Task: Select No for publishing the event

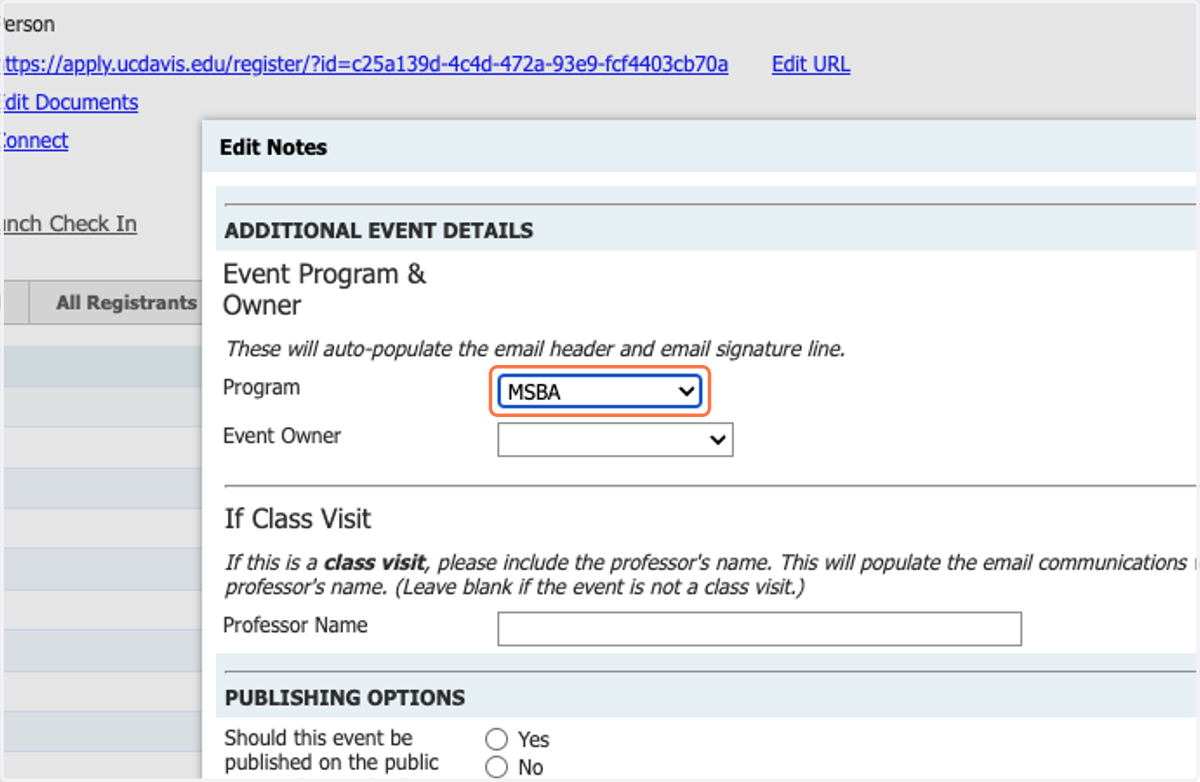Action: tap(497, 767)
